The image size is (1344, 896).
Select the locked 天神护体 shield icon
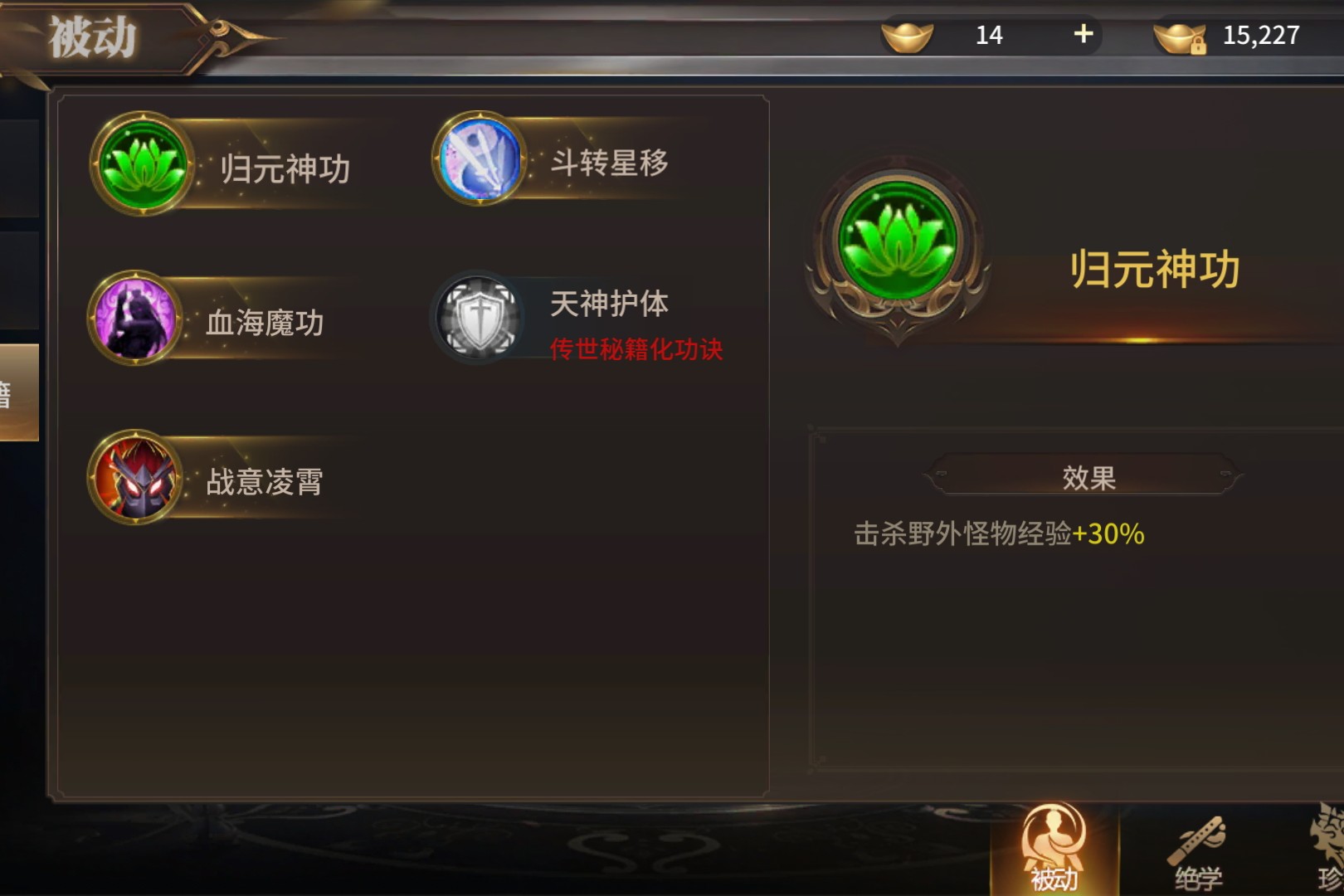[478, 318]
